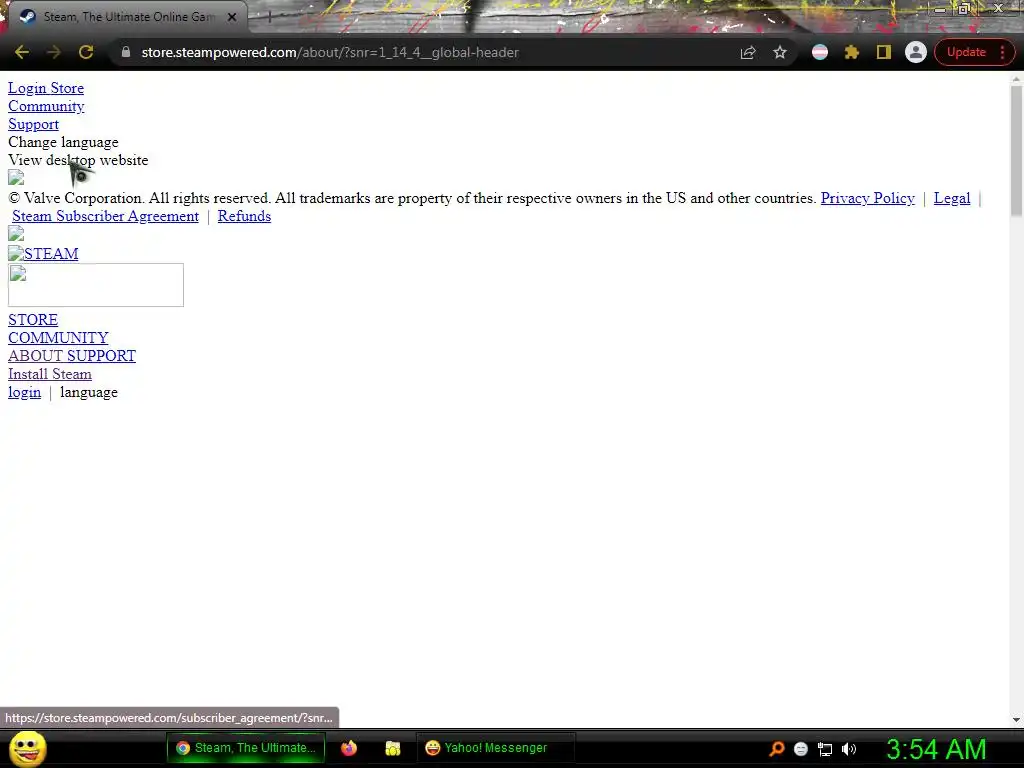Open the Refunds link
This screenshot has height=768, width=1024.
coord(244,216)
